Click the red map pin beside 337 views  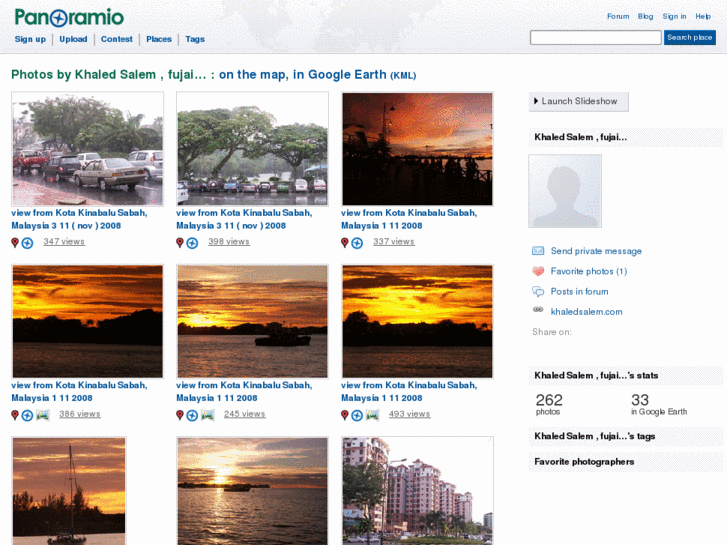pos(344,243)
